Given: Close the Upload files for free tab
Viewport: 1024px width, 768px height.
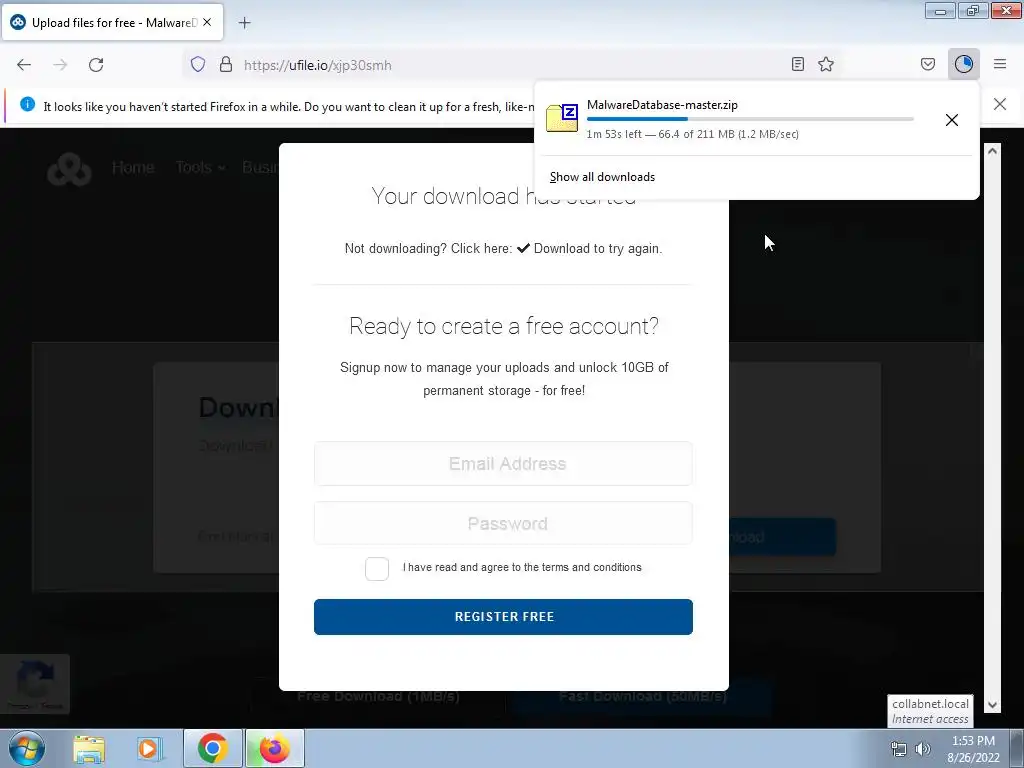Looking at the screenshot, I should click(207, 22).
